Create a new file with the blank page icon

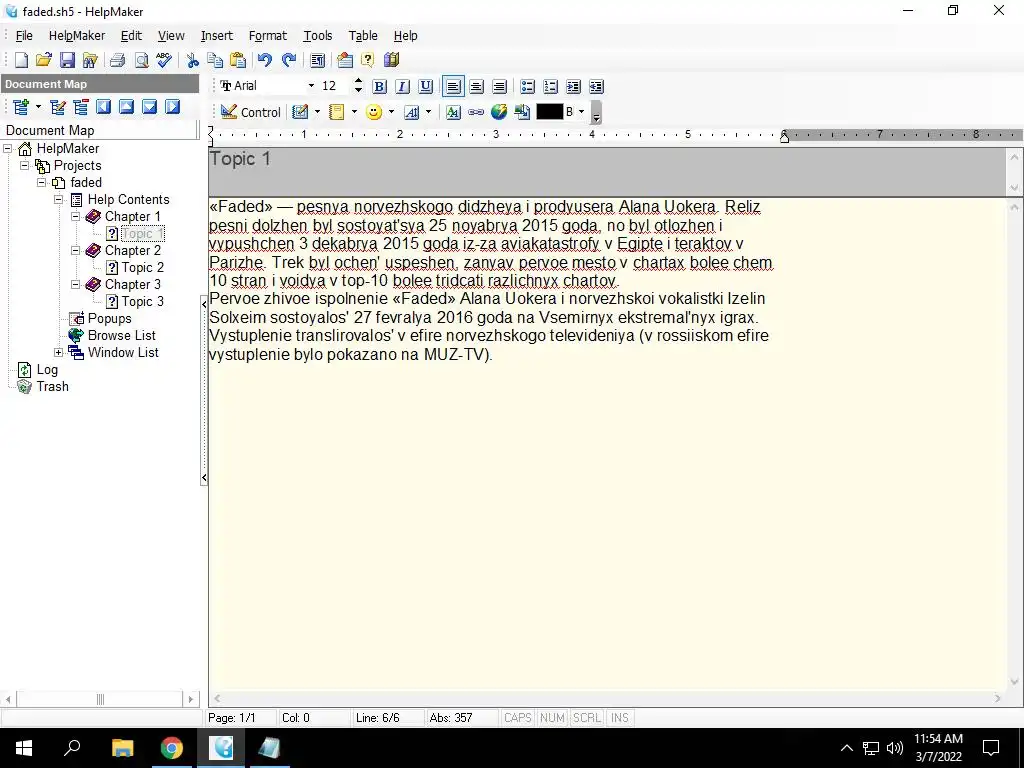(x=21, y=60)
